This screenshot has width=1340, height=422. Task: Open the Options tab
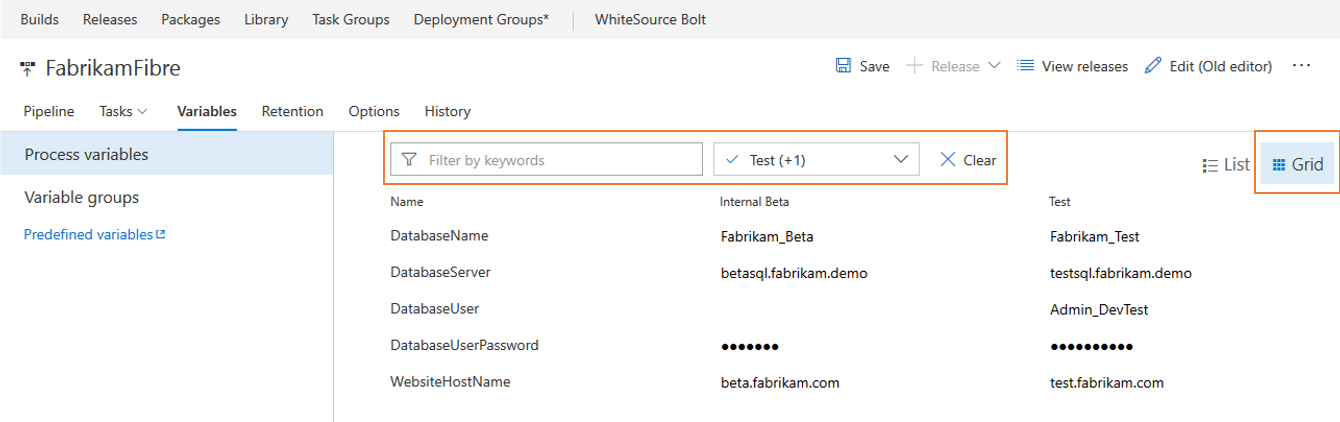tap(374, 111)
